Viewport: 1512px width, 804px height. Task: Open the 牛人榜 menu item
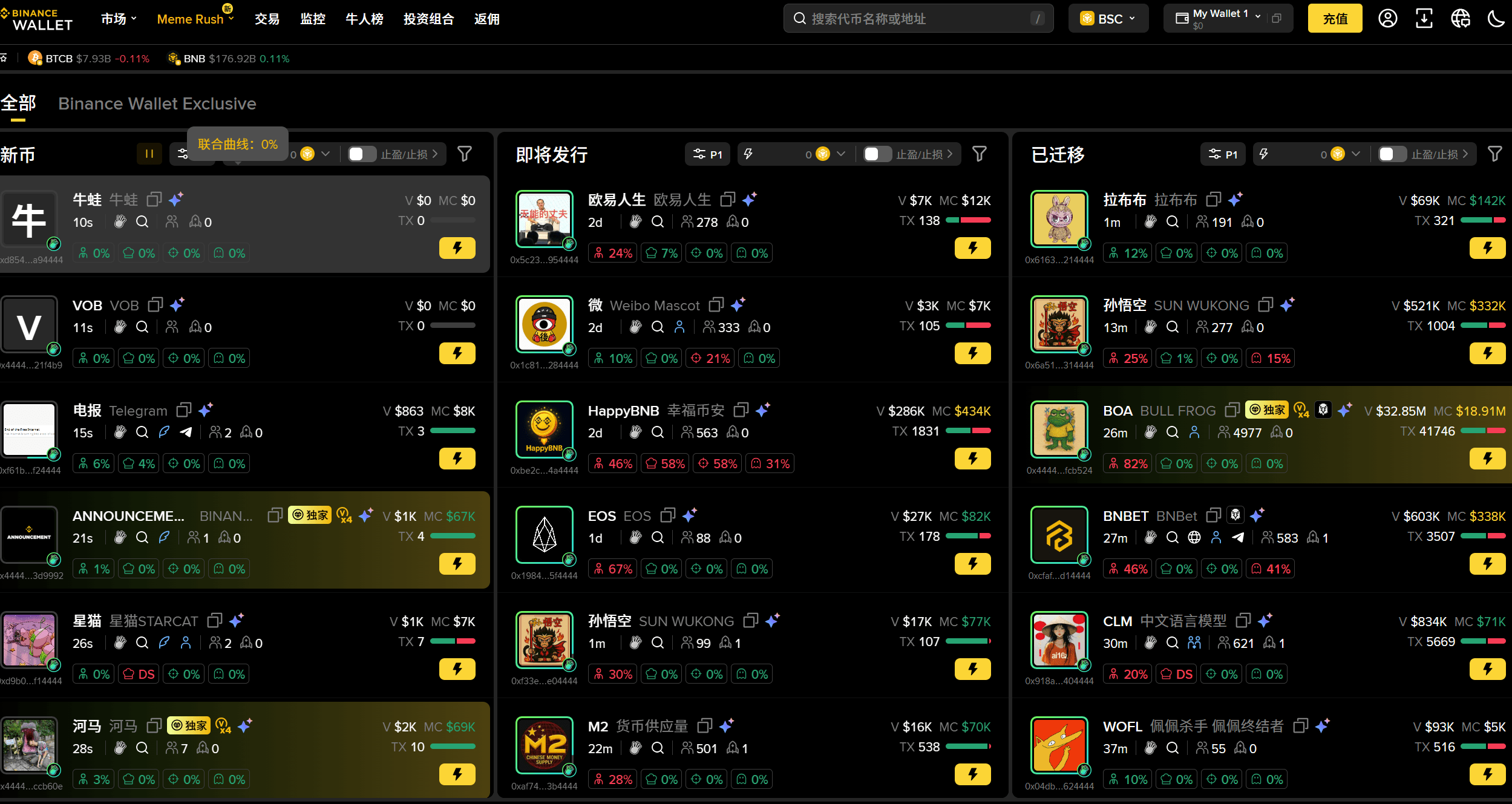point(364,19)
